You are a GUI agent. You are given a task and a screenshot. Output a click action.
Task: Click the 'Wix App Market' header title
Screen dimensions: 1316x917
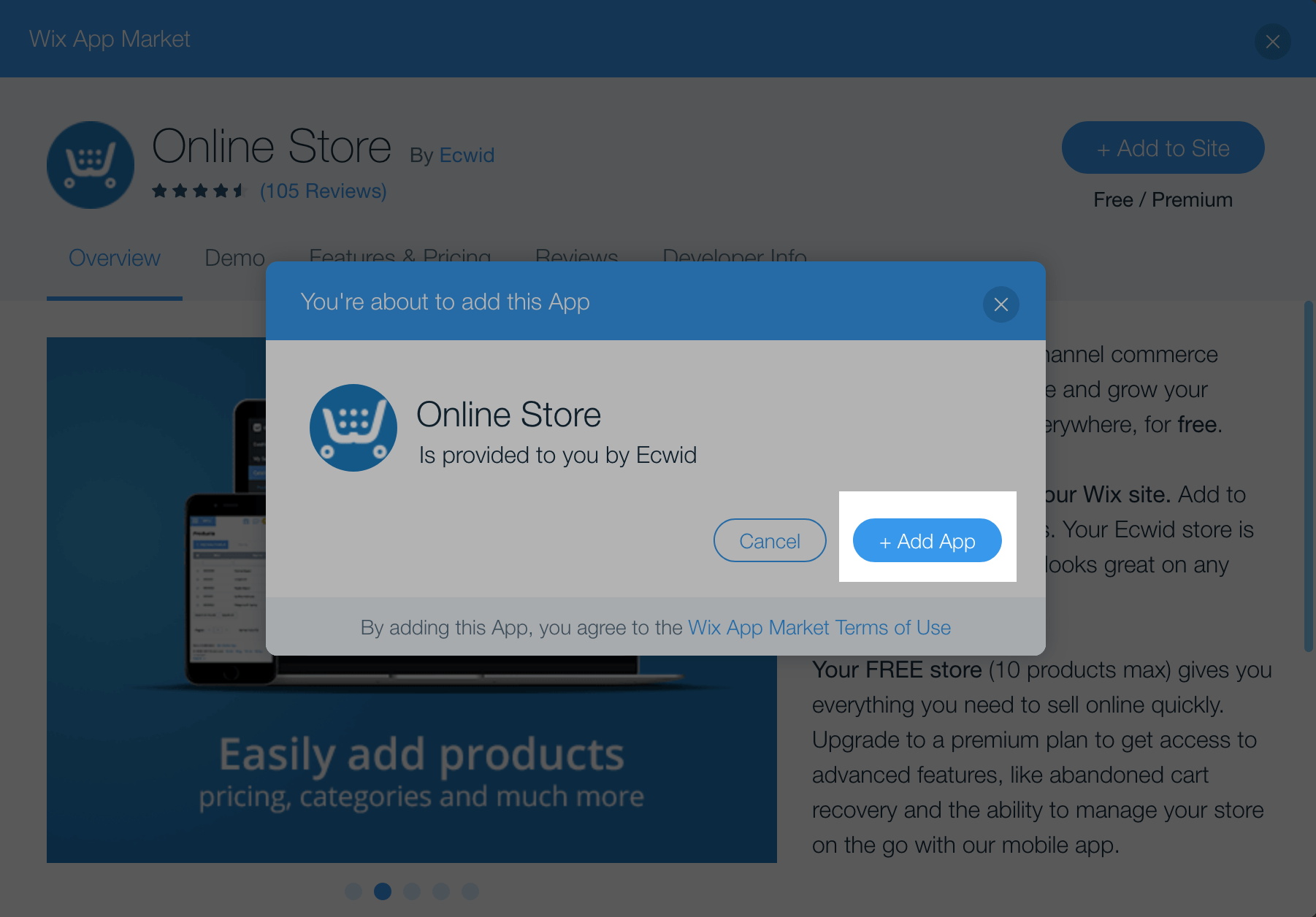click(110, 39)
